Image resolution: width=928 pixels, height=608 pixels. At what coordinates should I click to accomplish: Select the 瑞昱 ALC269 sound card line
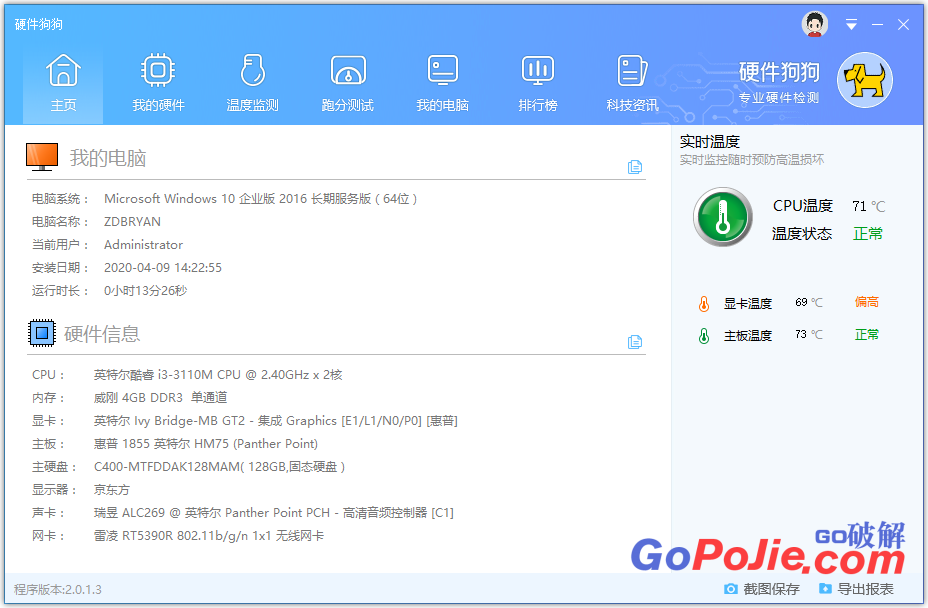point(273,513)
